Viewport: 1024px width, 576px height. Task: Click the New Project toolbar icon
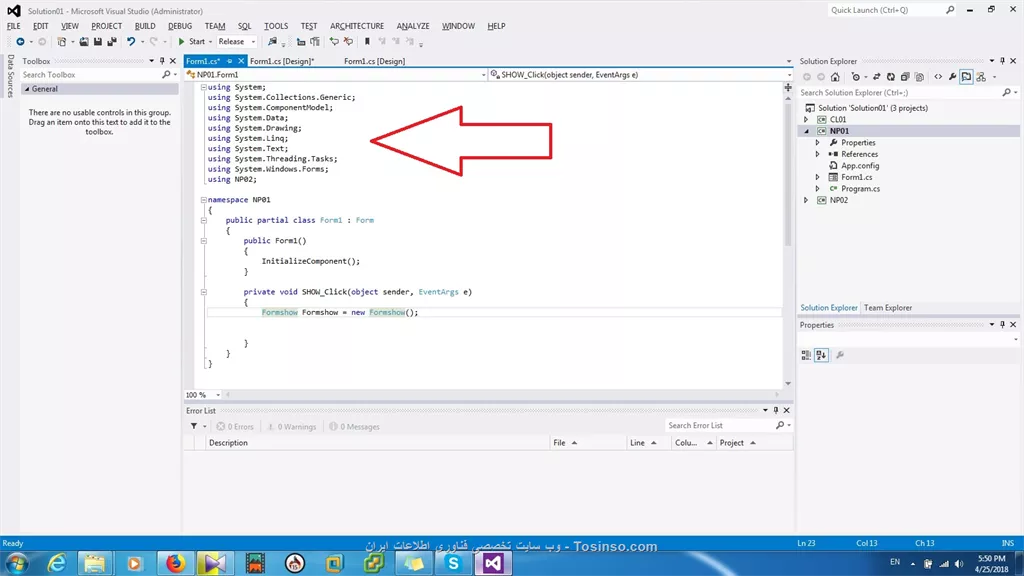pyautogui.click(x=61, y=42)
